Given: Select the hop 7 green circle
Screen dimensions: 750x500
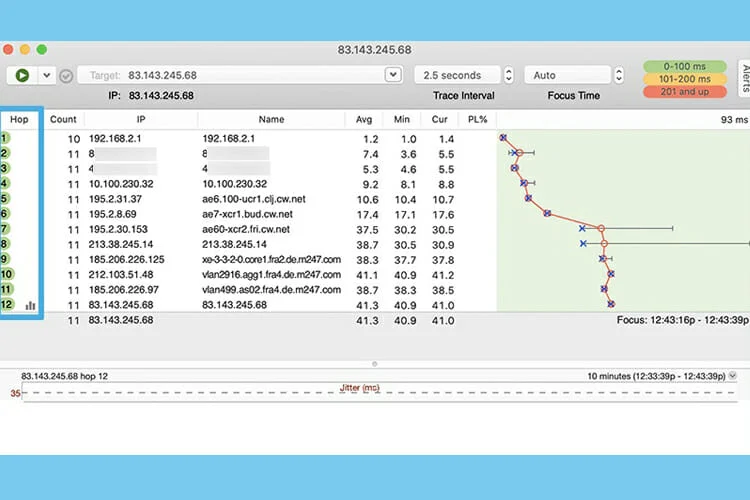Looking at the screenshot, I should pyautogui.click(x=7, y=228).
